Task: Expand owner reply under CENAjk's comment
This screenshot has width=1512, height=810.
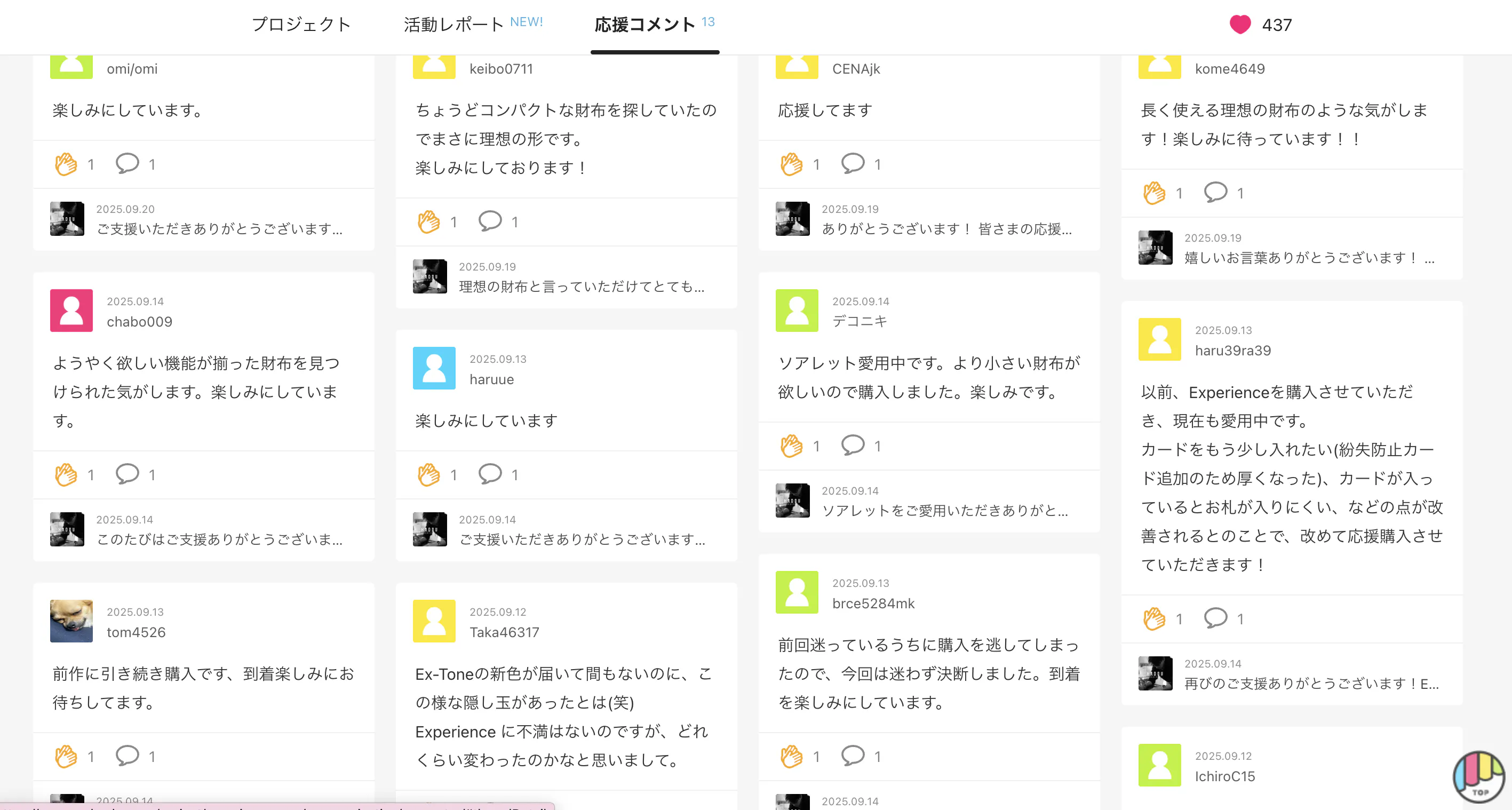Action: tap(946, 229)
